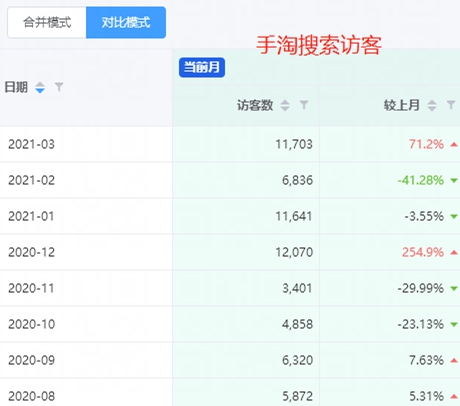Click the up arrow beside 71.2%
This screenshot has height=406, width=460.
pyautogui.click(x=454, y=144)
